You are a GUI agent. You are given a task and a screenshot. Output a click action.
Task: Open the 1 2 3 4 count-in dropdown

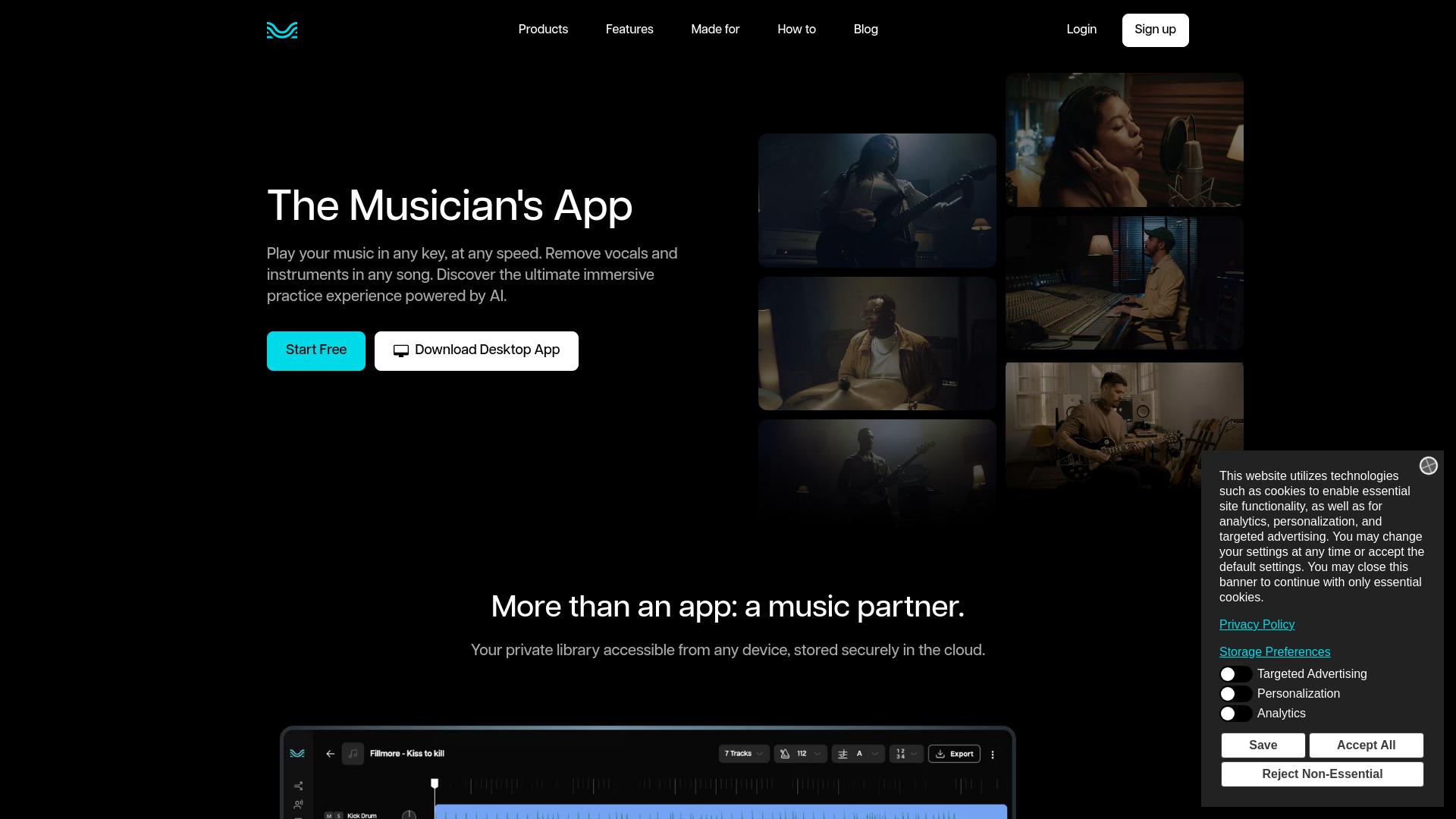pos(906,754)
